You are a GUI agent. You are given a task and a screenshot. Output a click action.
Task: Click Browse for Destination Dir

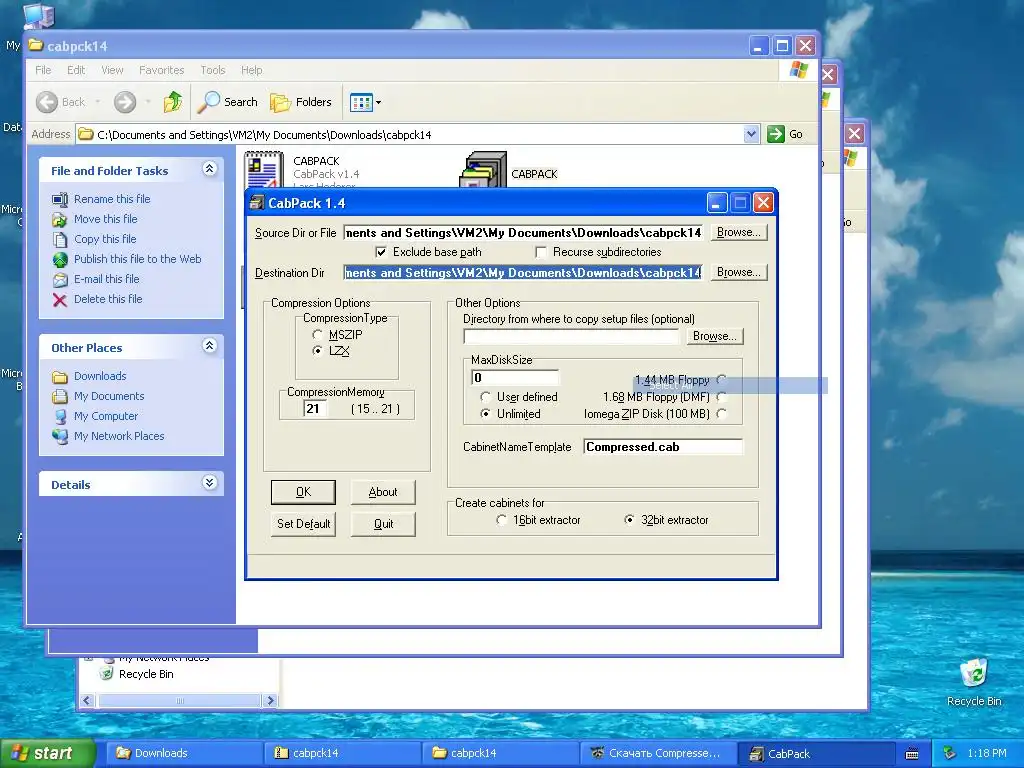(739, 272)
